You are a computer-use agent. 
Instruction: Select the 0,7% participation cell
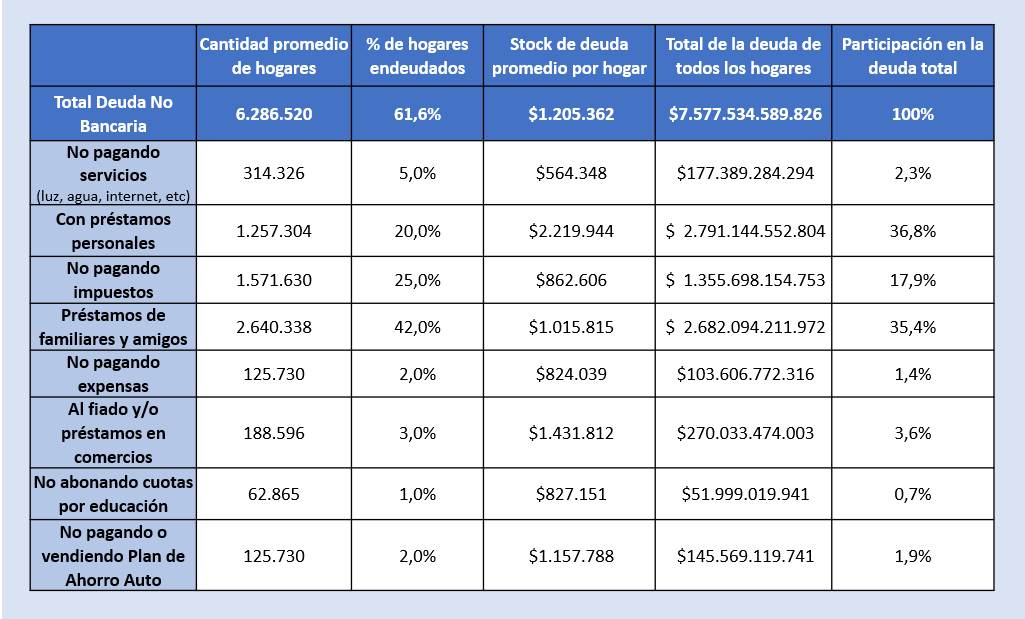click(x=913, y=494)
